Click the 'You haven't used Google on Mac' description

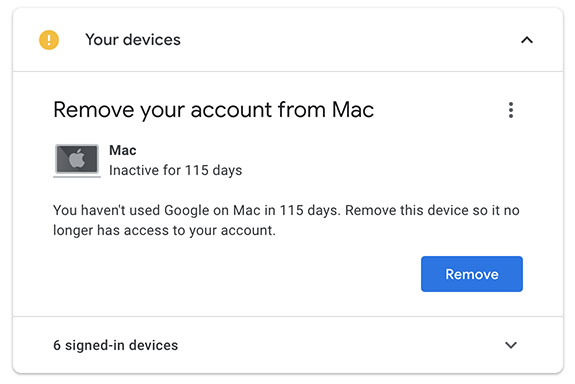coord(286,220)
